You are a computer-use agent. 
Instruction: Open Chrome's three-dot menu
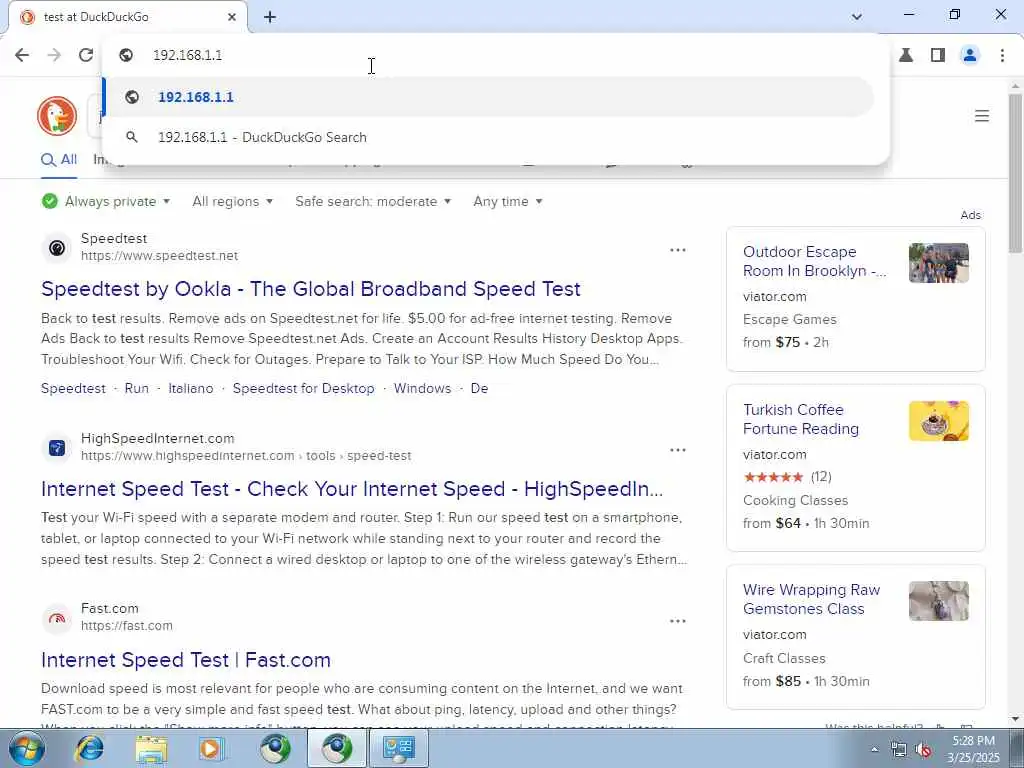(x=1002, y=55)
